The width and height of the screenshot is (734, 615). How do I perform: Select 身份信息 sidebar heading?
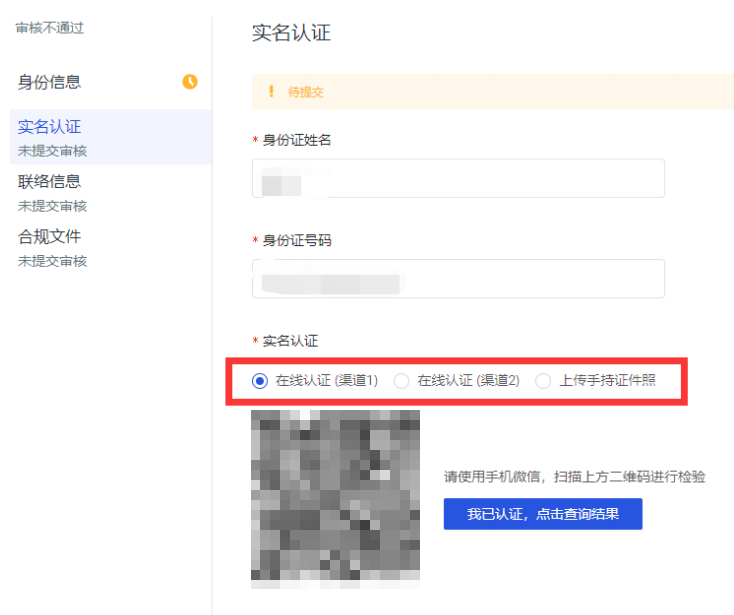point(49,82)
